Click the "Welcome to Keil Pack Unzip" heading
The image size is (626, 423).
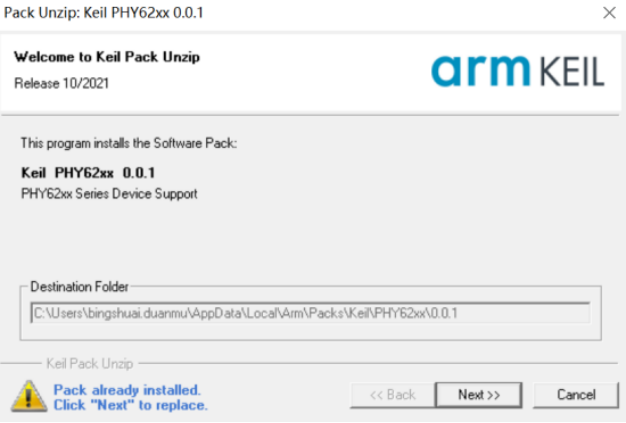pyautogui.click(x=107, y=57)
